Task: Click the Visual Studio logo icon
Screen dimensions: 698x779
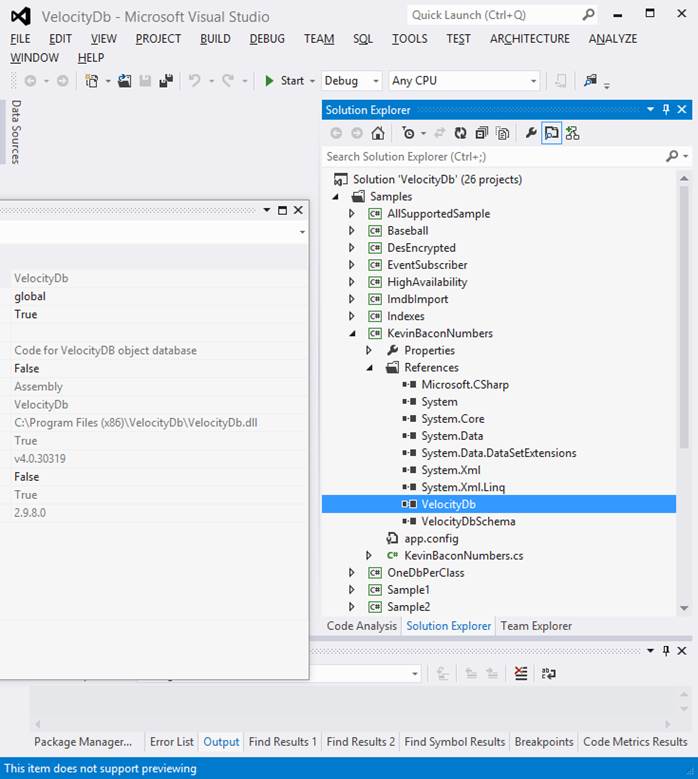Action: click(x=21, y=16)
